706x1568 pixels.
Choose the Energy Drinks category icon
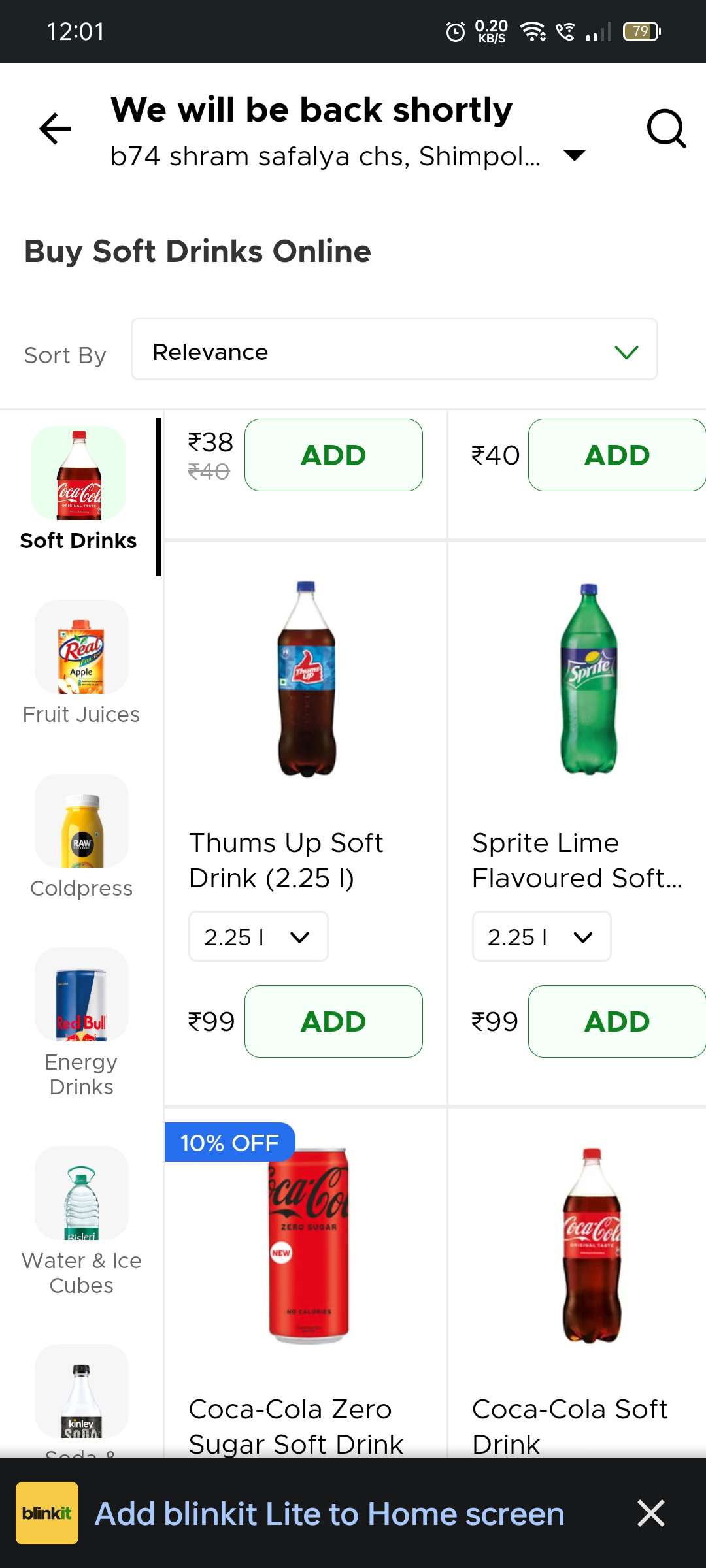click(81, 995)
